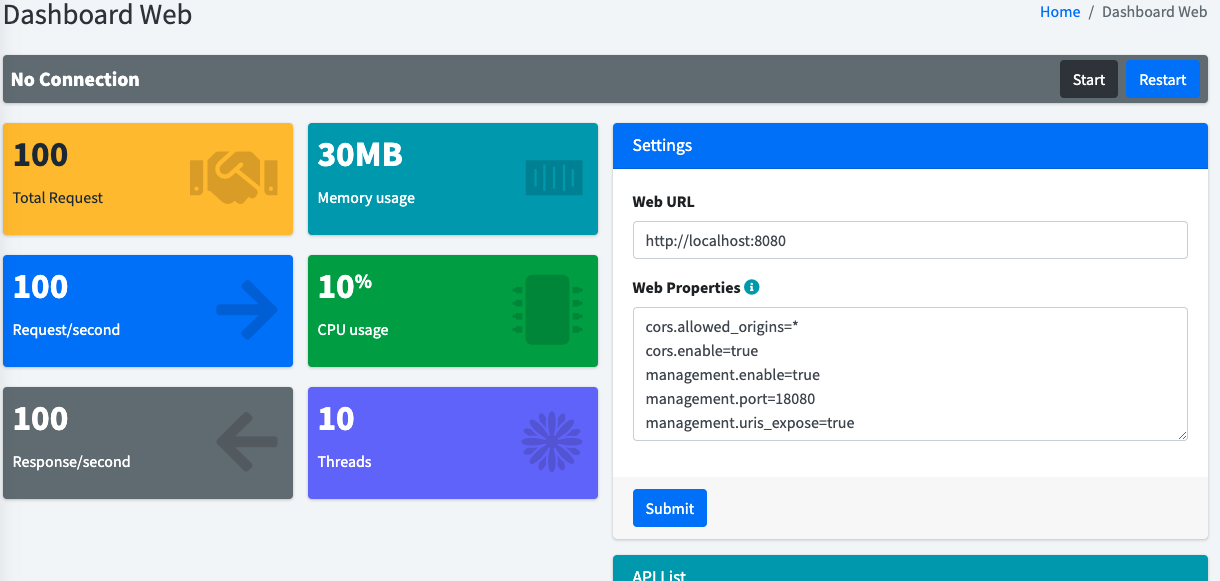Submit the settings form
Screen dimensions: 1220x581
tap(670, 508)
